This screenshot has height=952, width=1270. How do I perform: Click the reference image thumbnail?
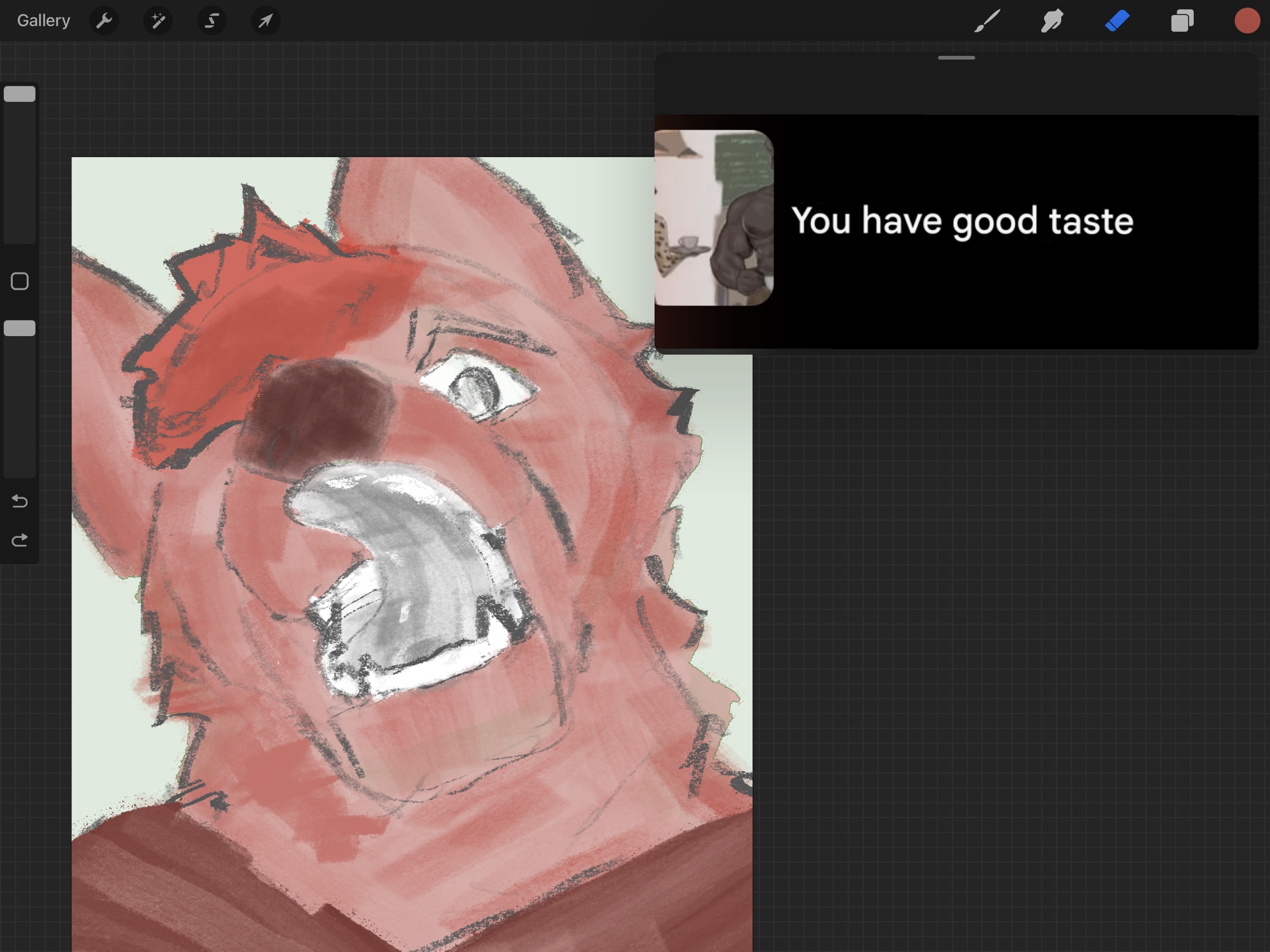coord(714,218)
